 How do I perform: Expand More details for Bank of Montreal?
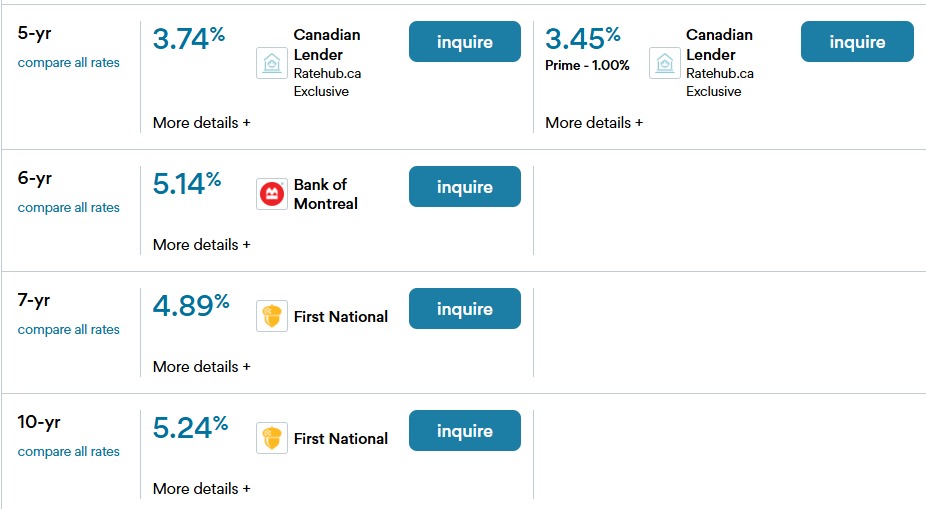(x=201, y=245)
